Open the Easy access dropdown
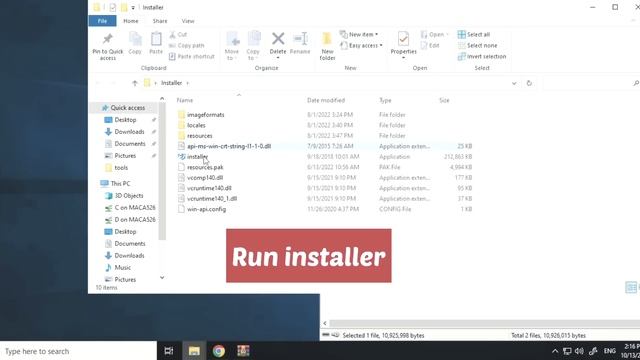Screen dimensions: 640x360 [361, 46]
